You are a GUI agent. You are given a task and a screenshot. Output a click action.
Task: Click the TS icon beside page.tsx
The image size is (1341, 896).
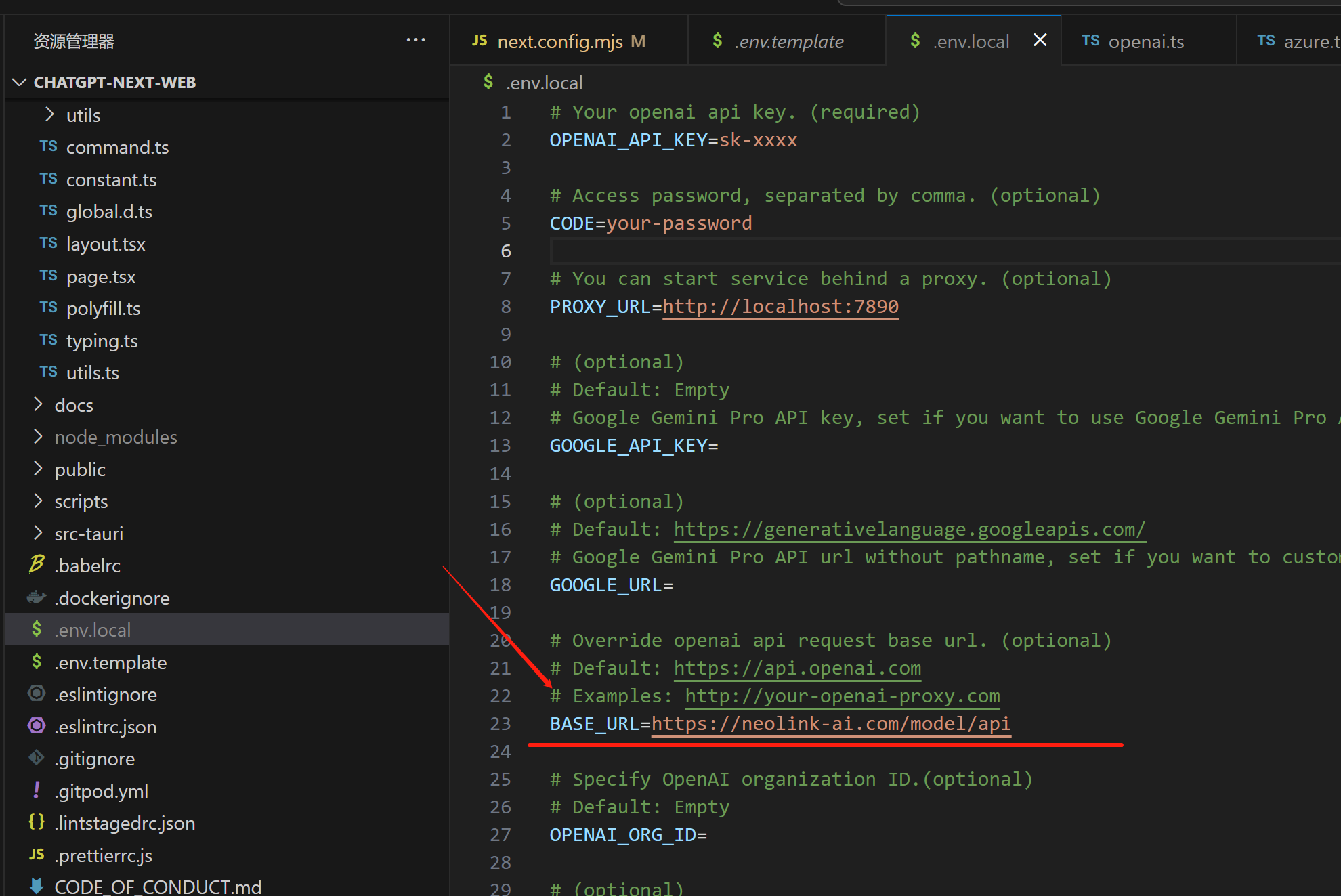pyautogui.click(x=48, y=276)
